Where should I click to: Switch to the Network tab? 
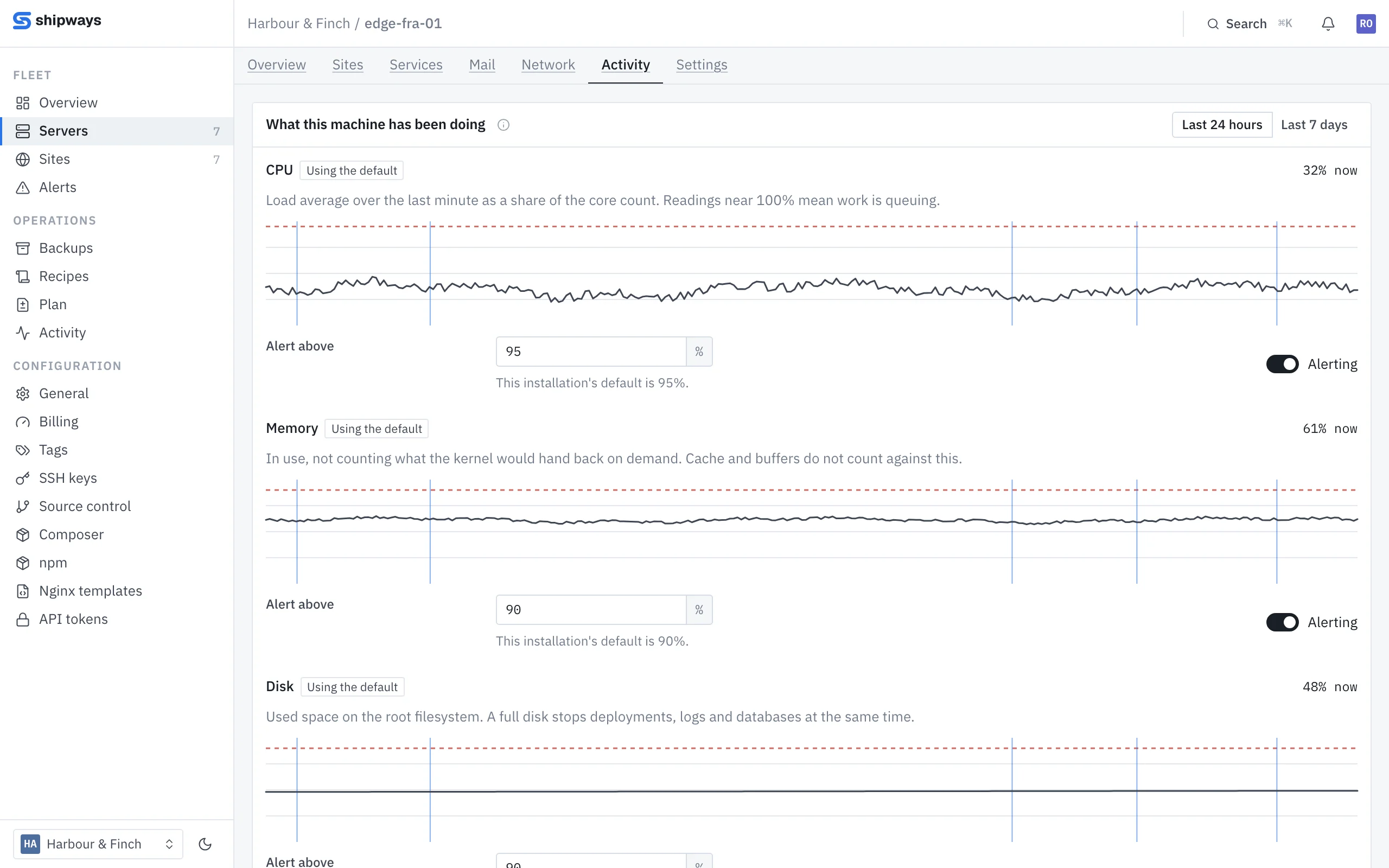548,65
